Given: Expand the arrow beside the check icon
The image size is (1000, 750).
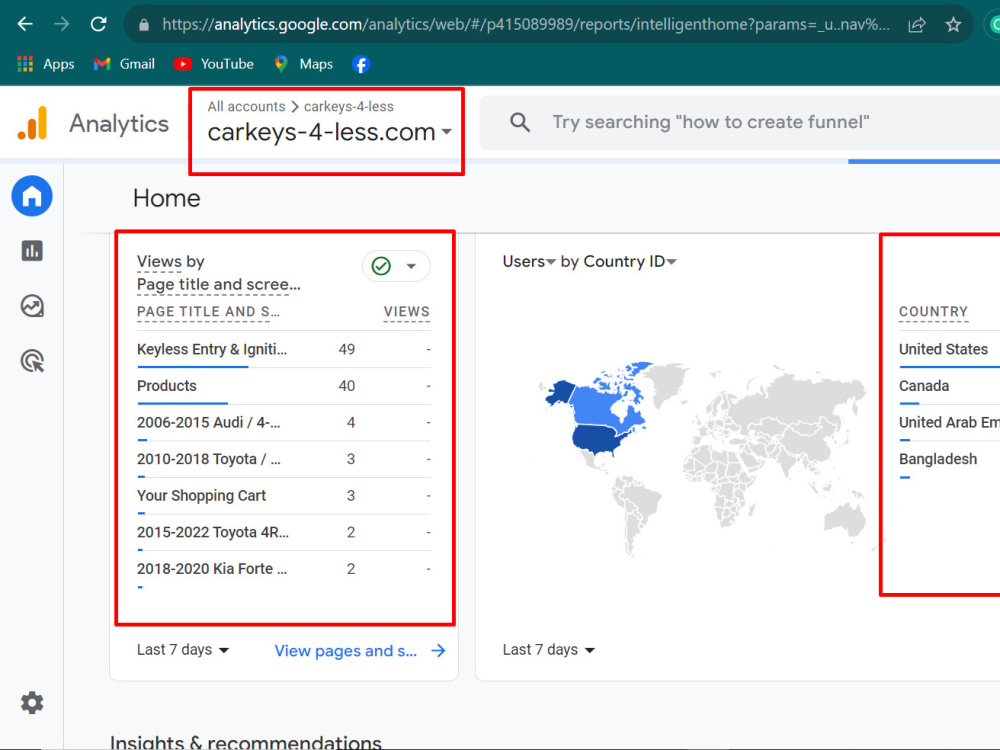Looking at the screenshot, I should pos(411,266).
